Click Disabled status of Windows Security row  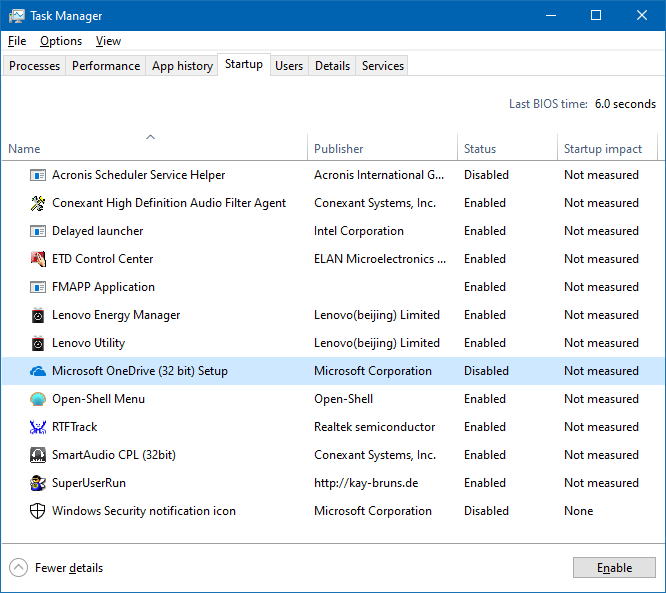click(486, 511)
